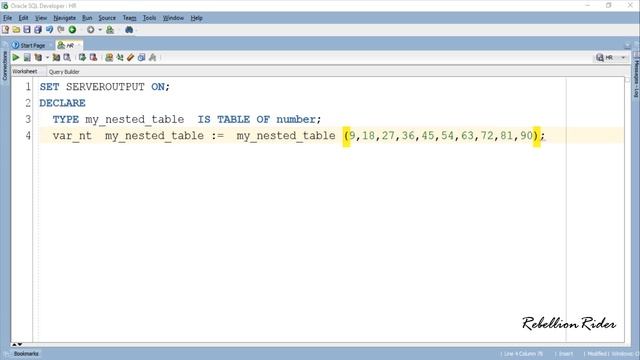Save the worksheet with Save icon
Image resolution: width=640 pixels, height=360 pixels.
tap(27, 30)
